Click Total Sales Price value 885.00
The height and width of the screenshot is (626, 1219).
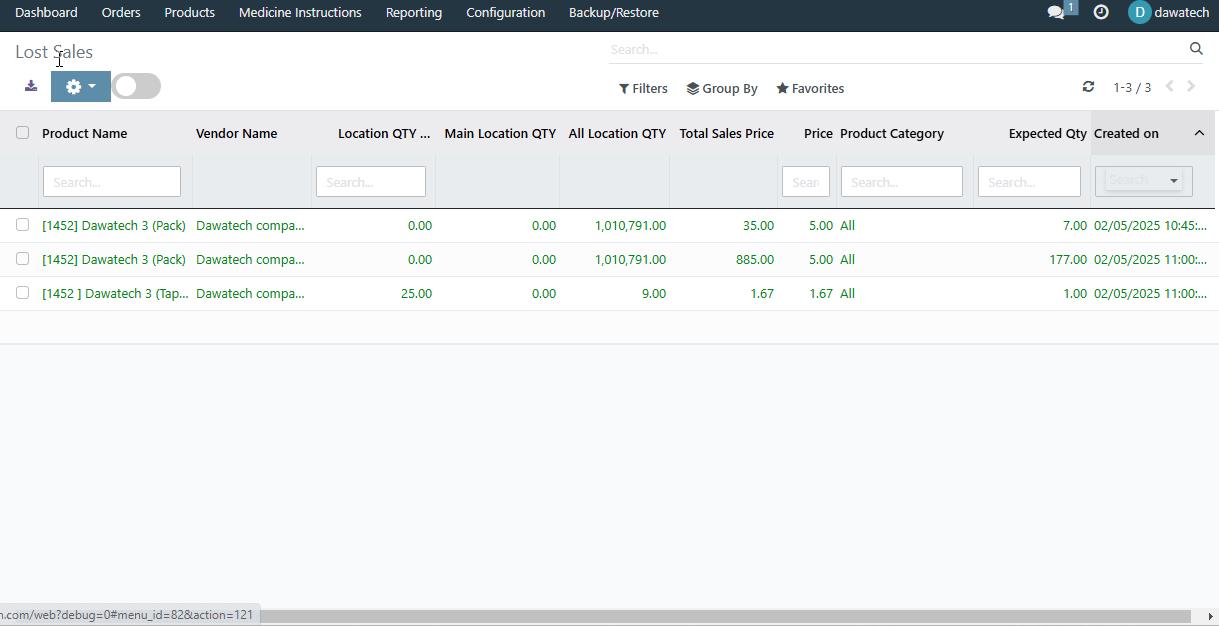(754, 259)
